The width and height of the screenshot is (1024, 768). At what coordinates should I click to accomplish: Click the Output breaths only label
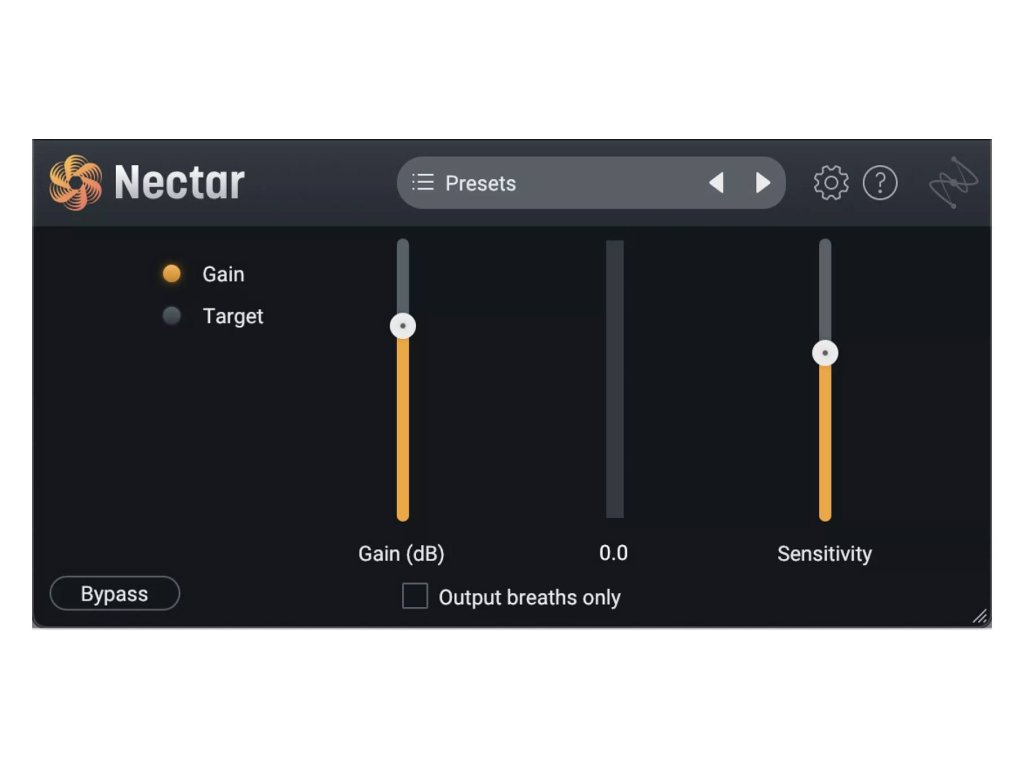[x=530, y=598]
